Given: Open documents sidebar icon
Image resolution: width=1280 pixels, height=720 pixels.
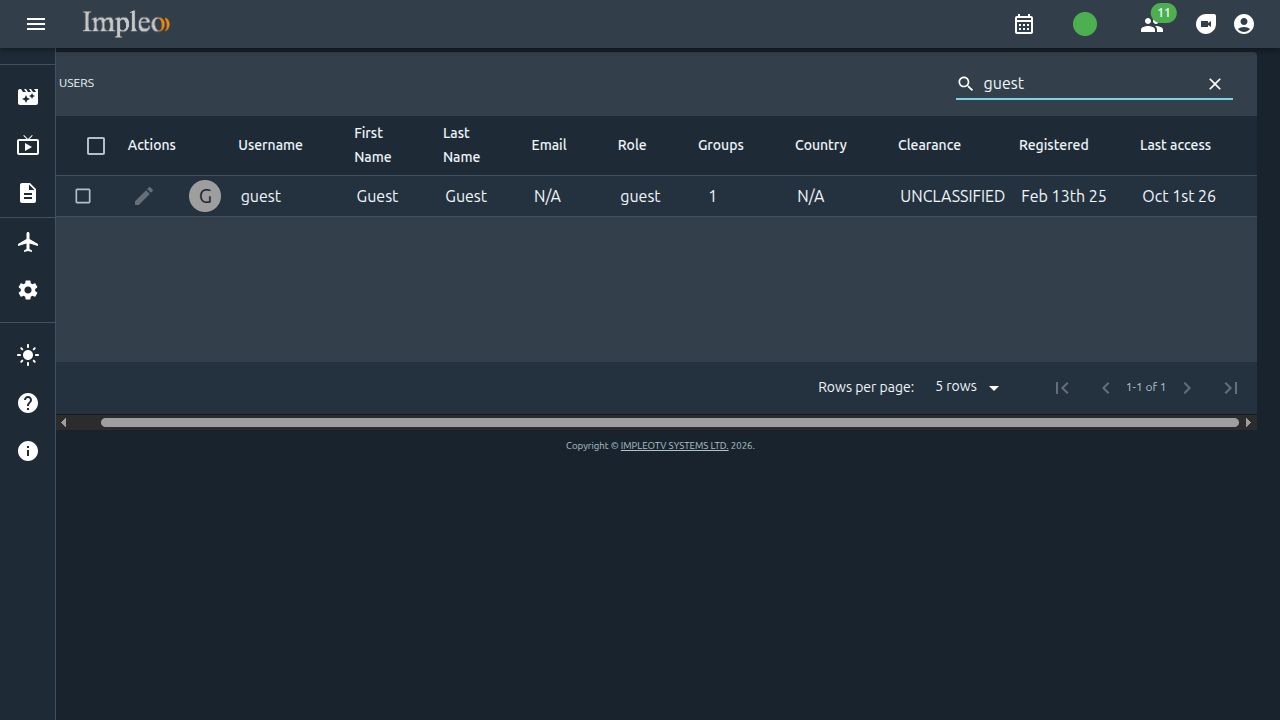Looking at the screenshot, I should pos(28,193).
